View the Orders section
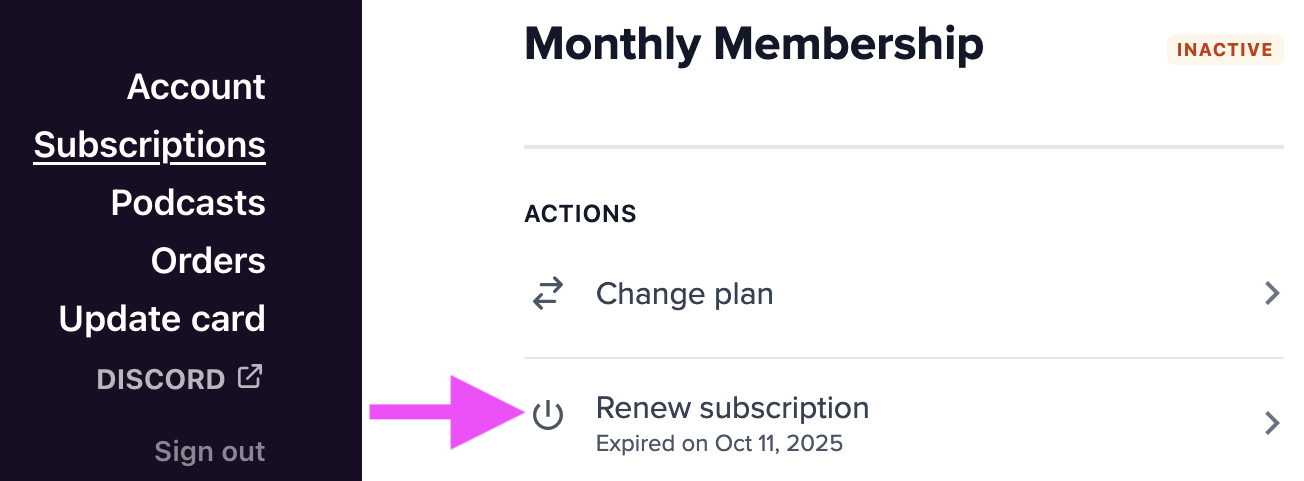The width and height of the screenshot is (1304, 481). [x=208, y=261]
